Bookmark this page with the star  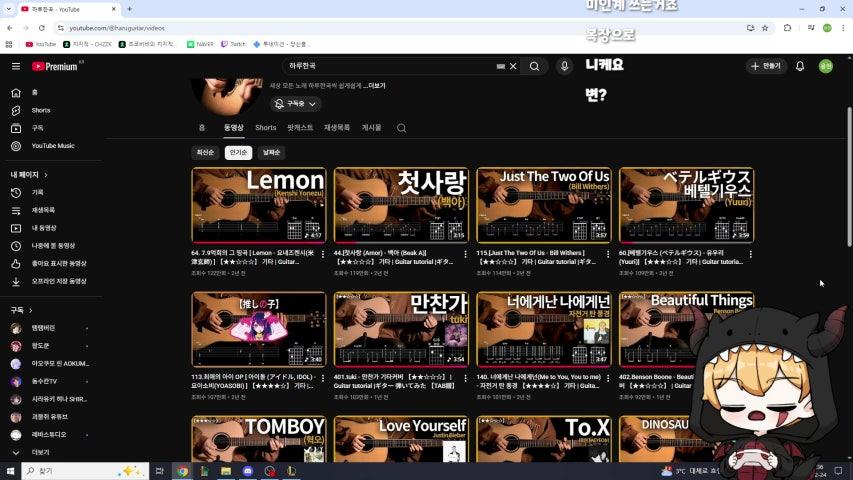(765, 28)
